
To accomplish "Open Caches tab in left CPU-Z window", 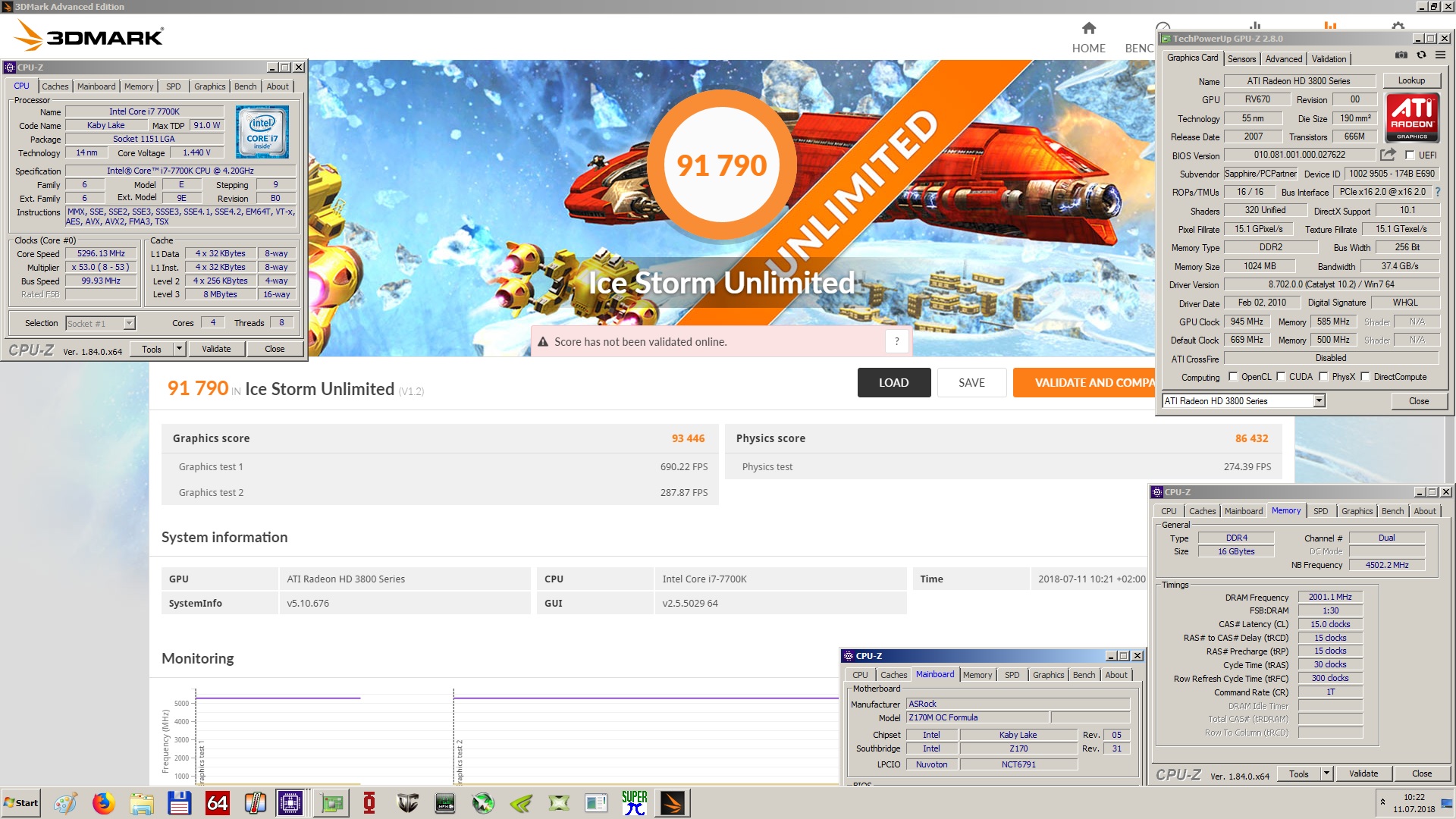I will [55, 86].
